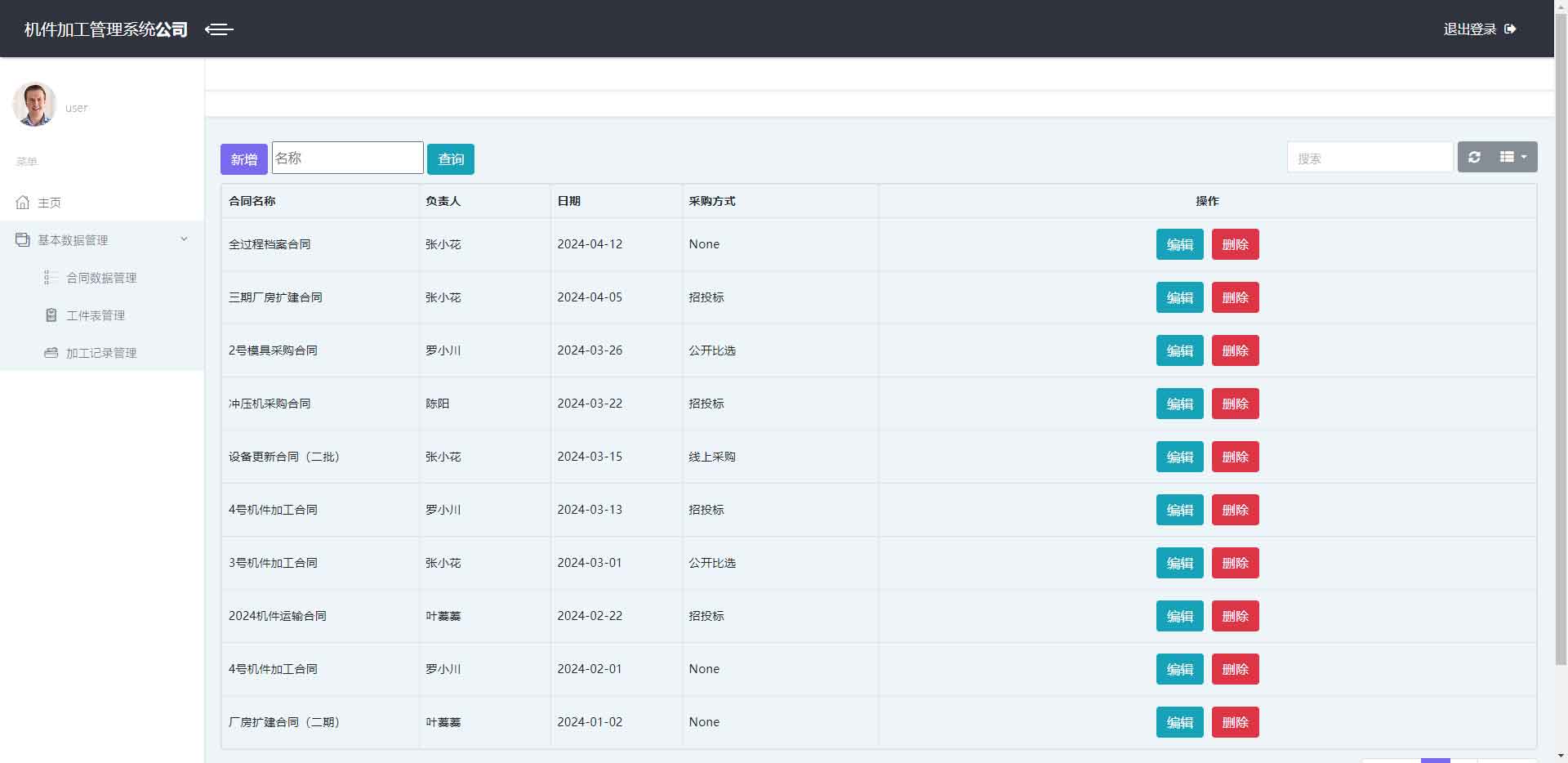This screenshot has height=763, width=1568.
Task: Click the vertical page scrollbar
Action: click(1561, 327)
